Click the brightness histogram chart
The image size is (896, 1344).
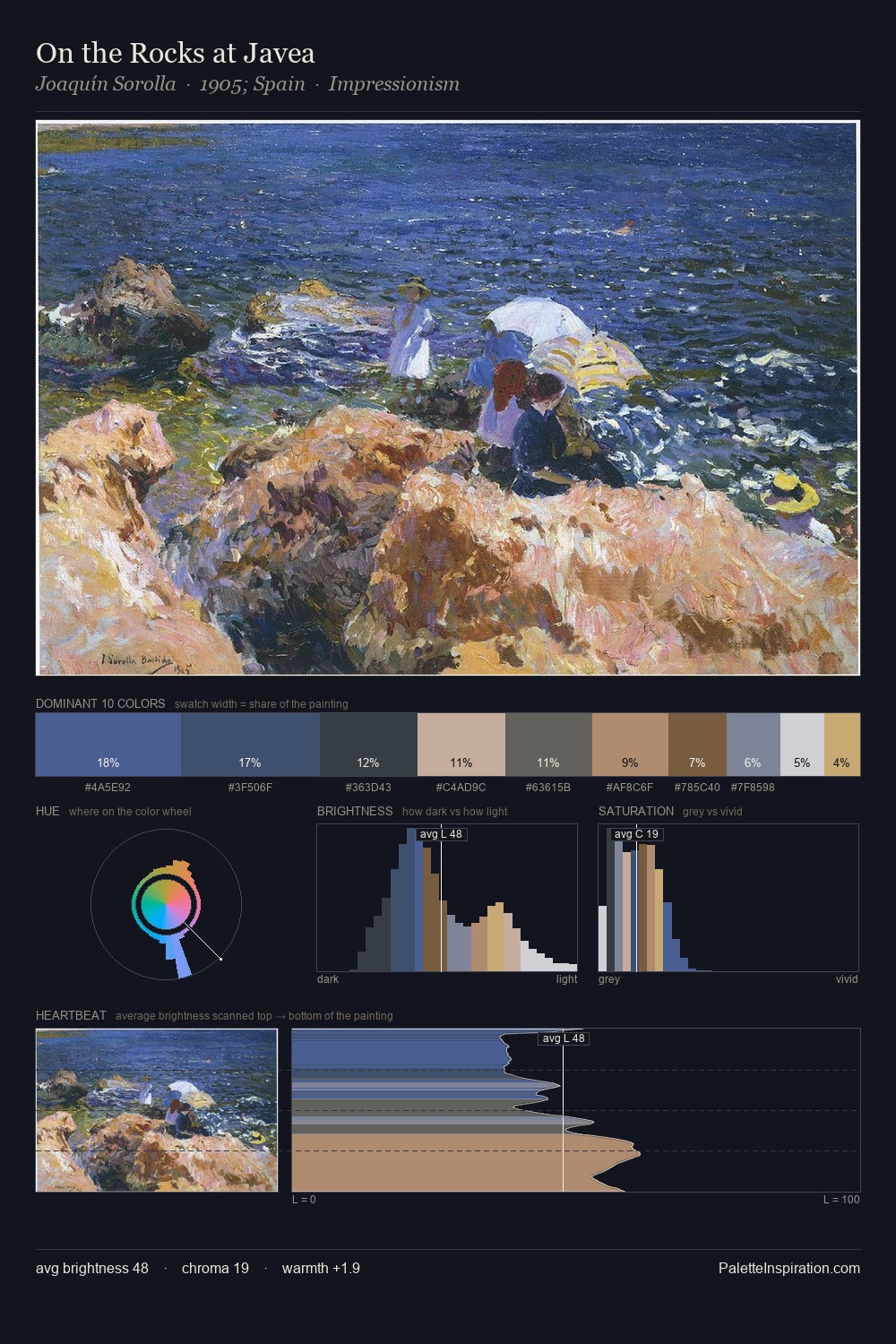447,898
